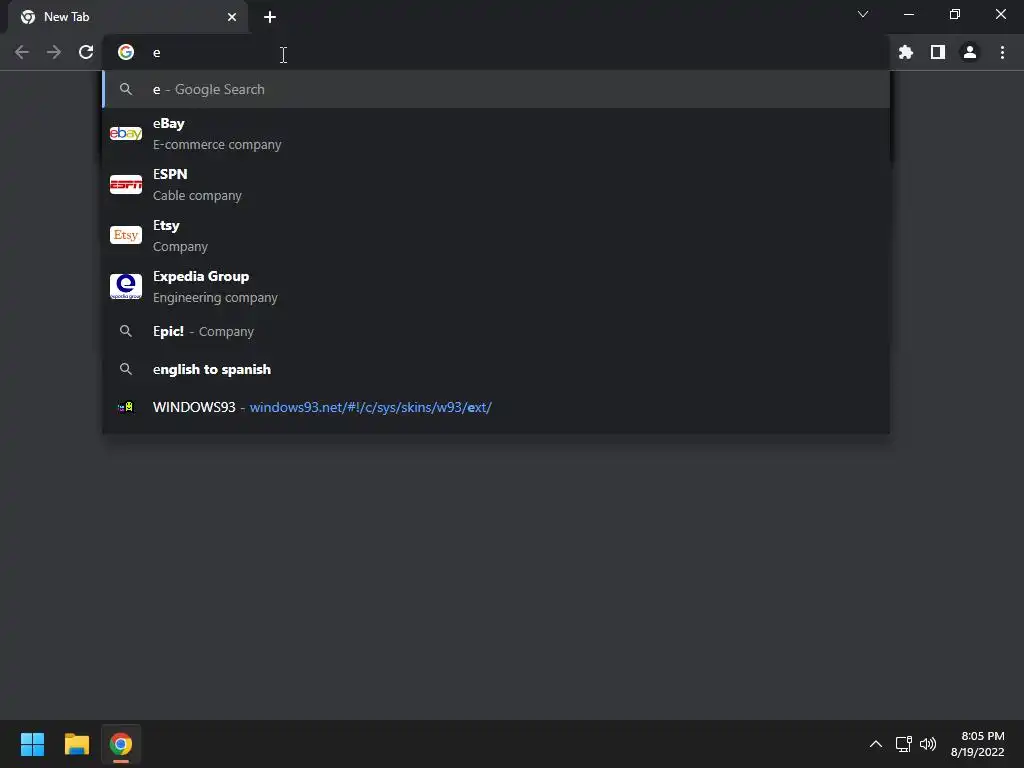The height and width of the screenshot is (768, 1024).
Task: Click search magnifier beside 'Epic!'
Action: click(x=126, y=331)
